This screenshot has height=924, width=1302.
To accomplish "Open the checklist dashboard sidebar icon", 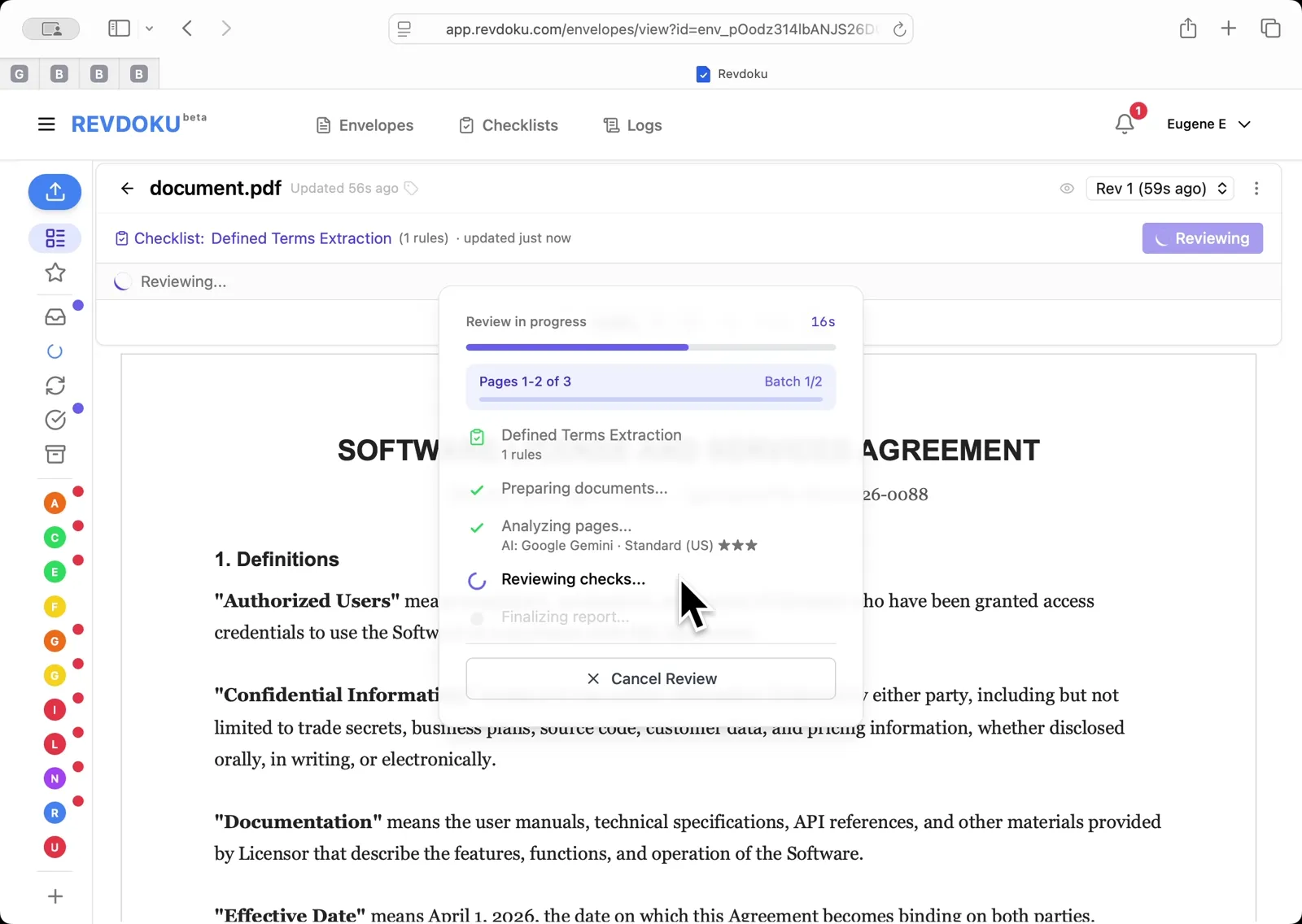I will coord(55,238).
